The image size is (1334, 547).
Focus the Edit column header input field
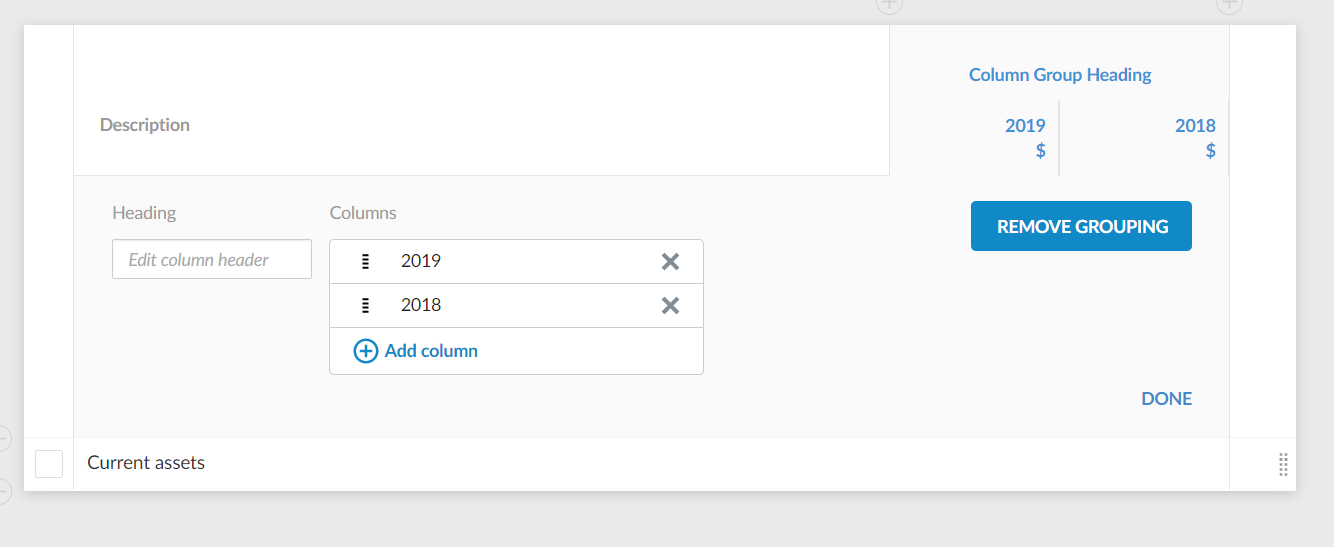click(212, 259)
